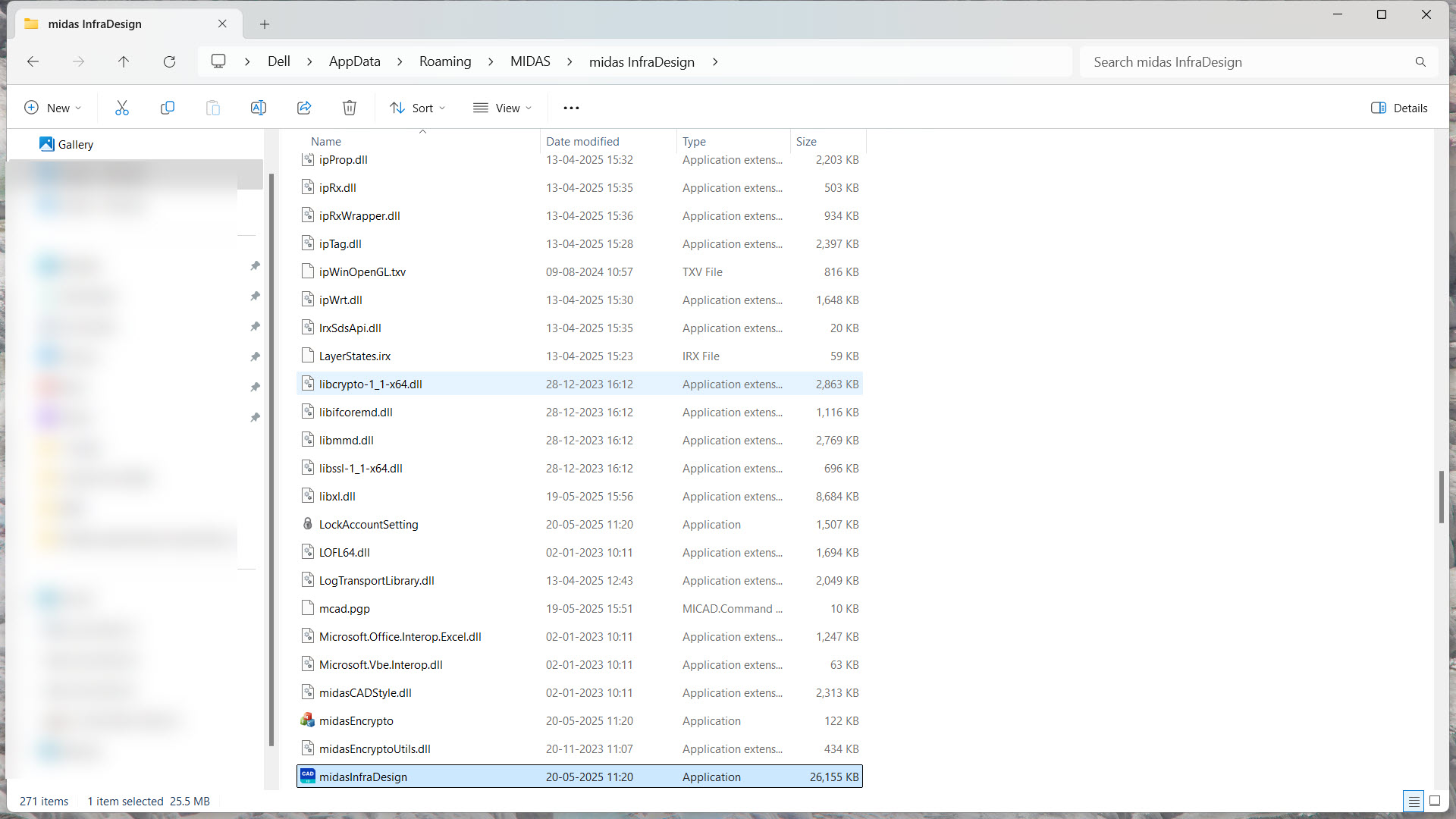Viewport: 1456px width, 819px height.
Task: Expand chevron before Dell in address bar
Action: (x=247, y=61)
